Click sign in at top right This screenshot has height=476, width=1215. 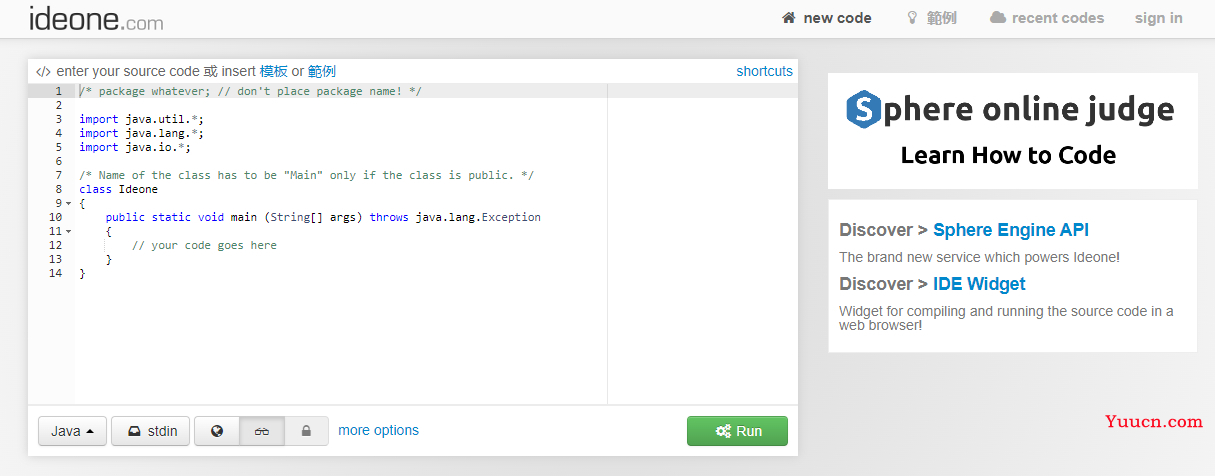1158,18
